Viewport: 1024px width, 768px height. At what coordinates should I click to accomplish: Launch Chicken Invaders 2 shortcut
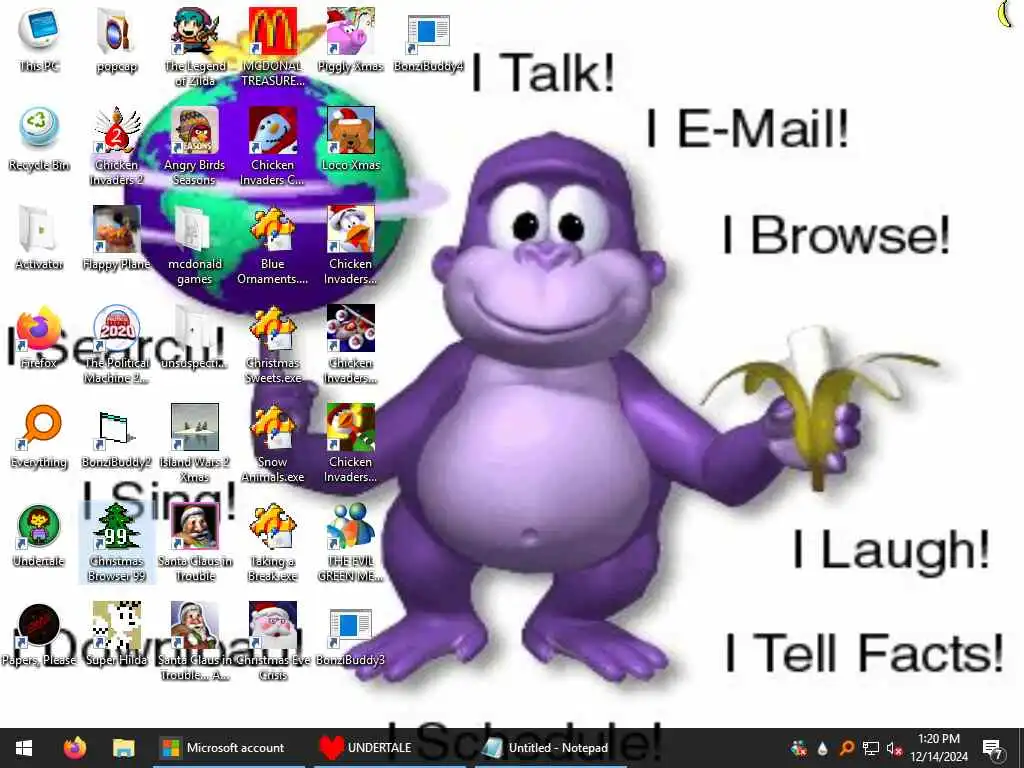point(116,146)
